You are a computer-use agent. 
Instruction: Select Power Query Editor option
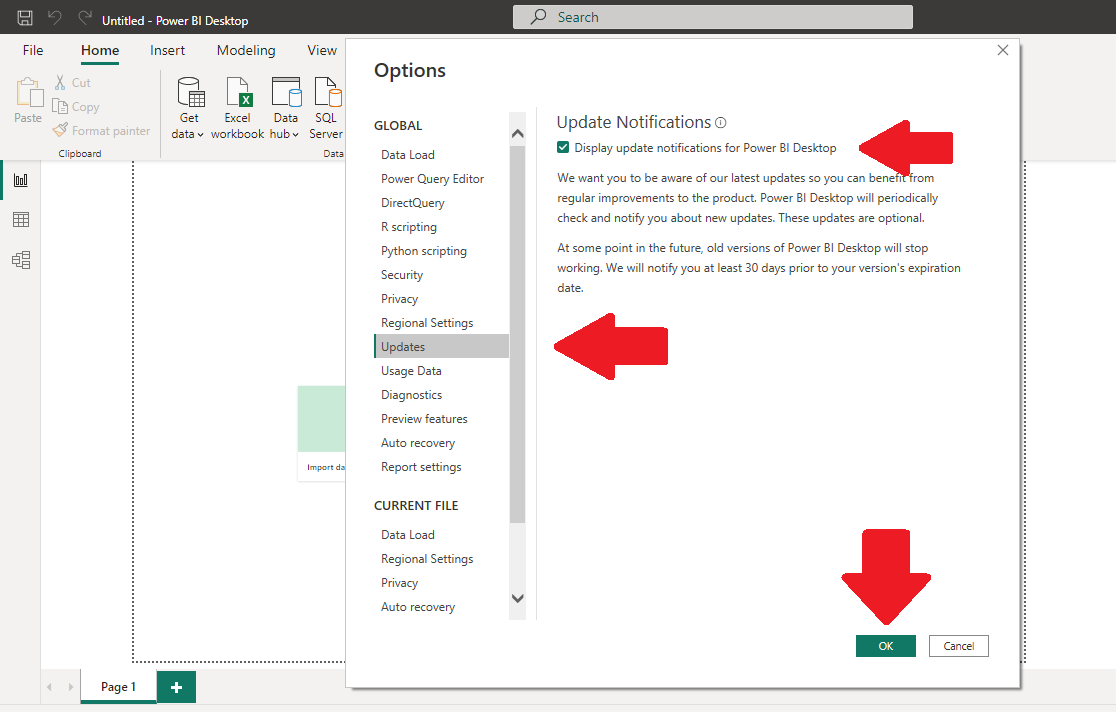tap(432, 179)
